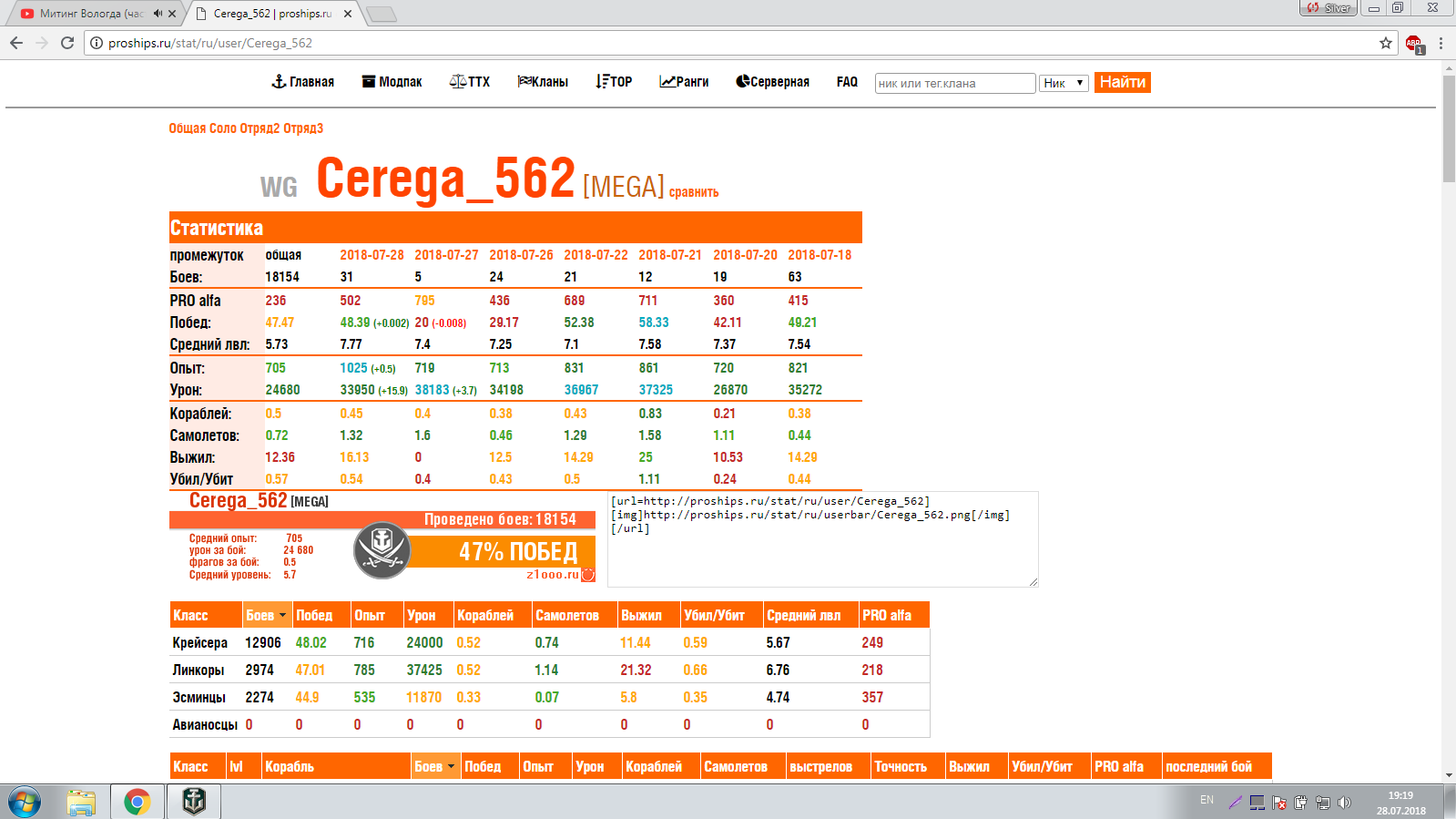This screenshot has width=1456, height=819.
Task: Click inside the BBCode userbar textarea
Action: click(x=823, y=539)
